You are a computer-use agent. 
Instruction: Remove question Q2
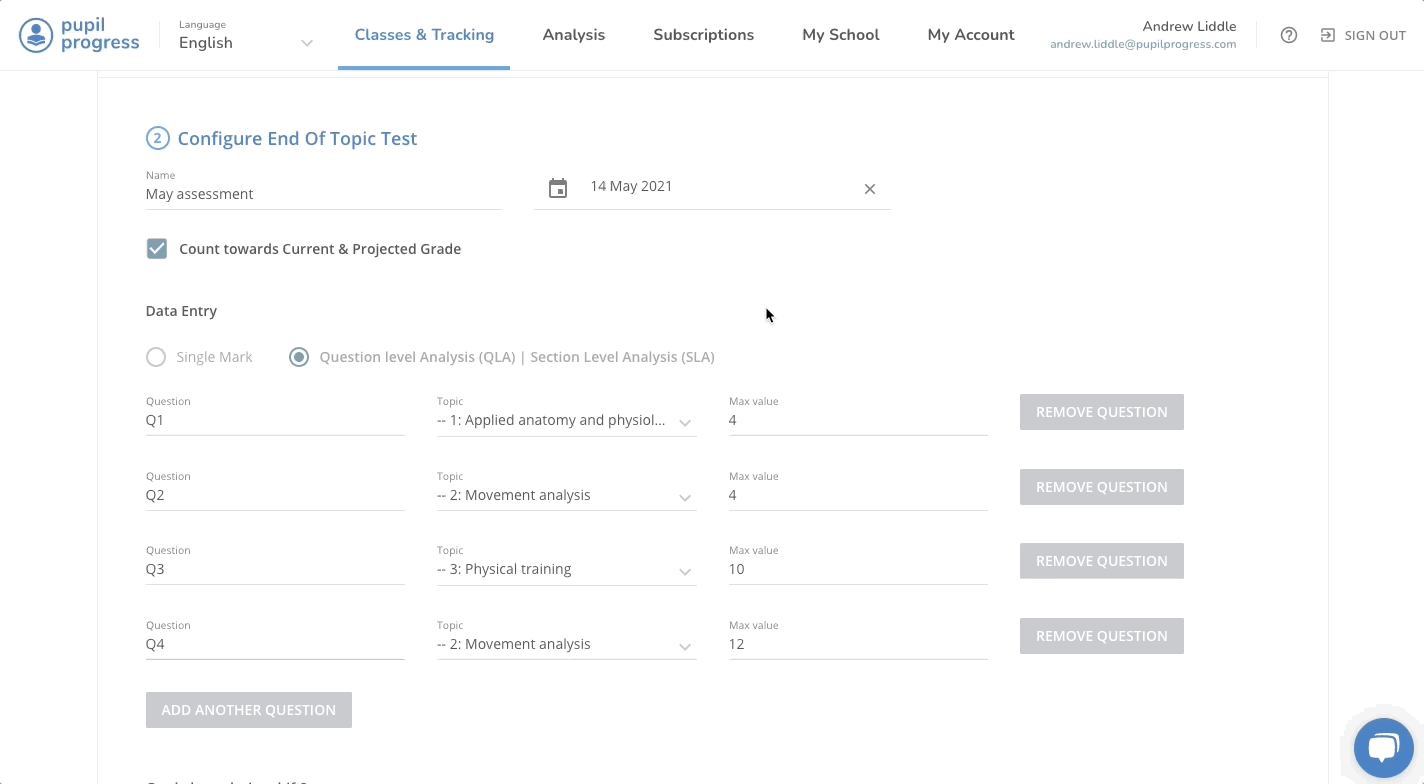(x=1101, y=487)
